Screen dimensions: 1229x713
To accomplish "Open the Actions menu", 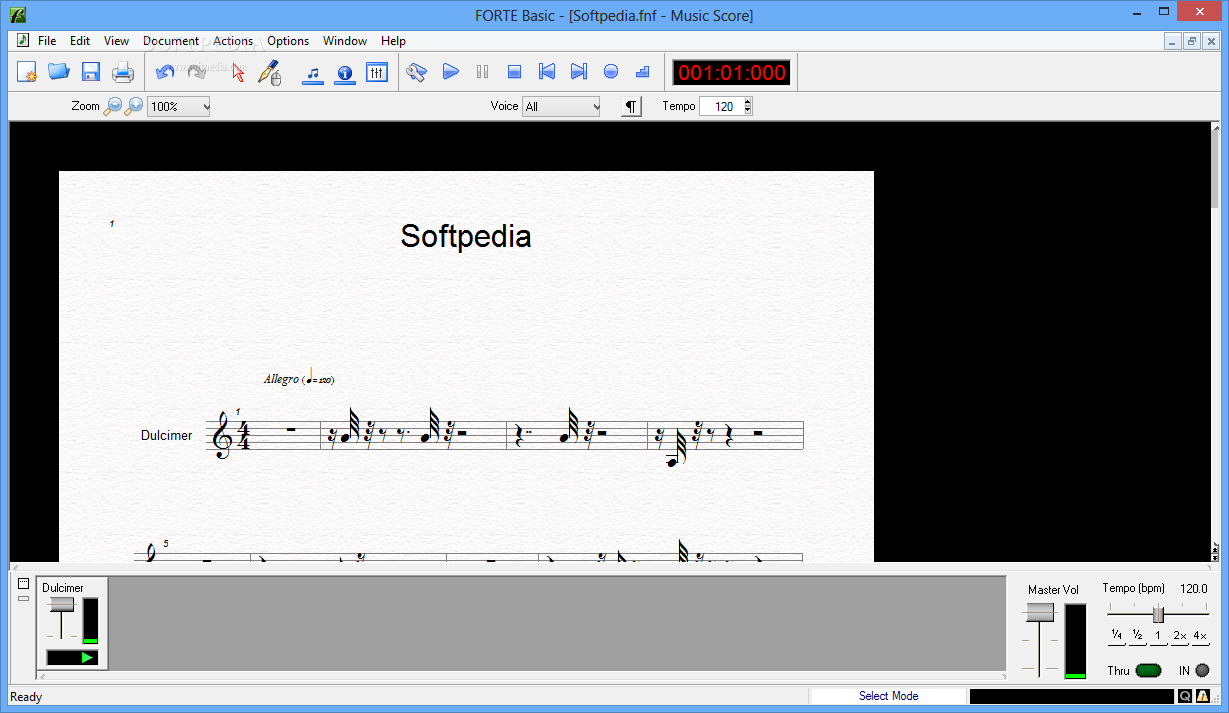I will click(x=233, y=41).
